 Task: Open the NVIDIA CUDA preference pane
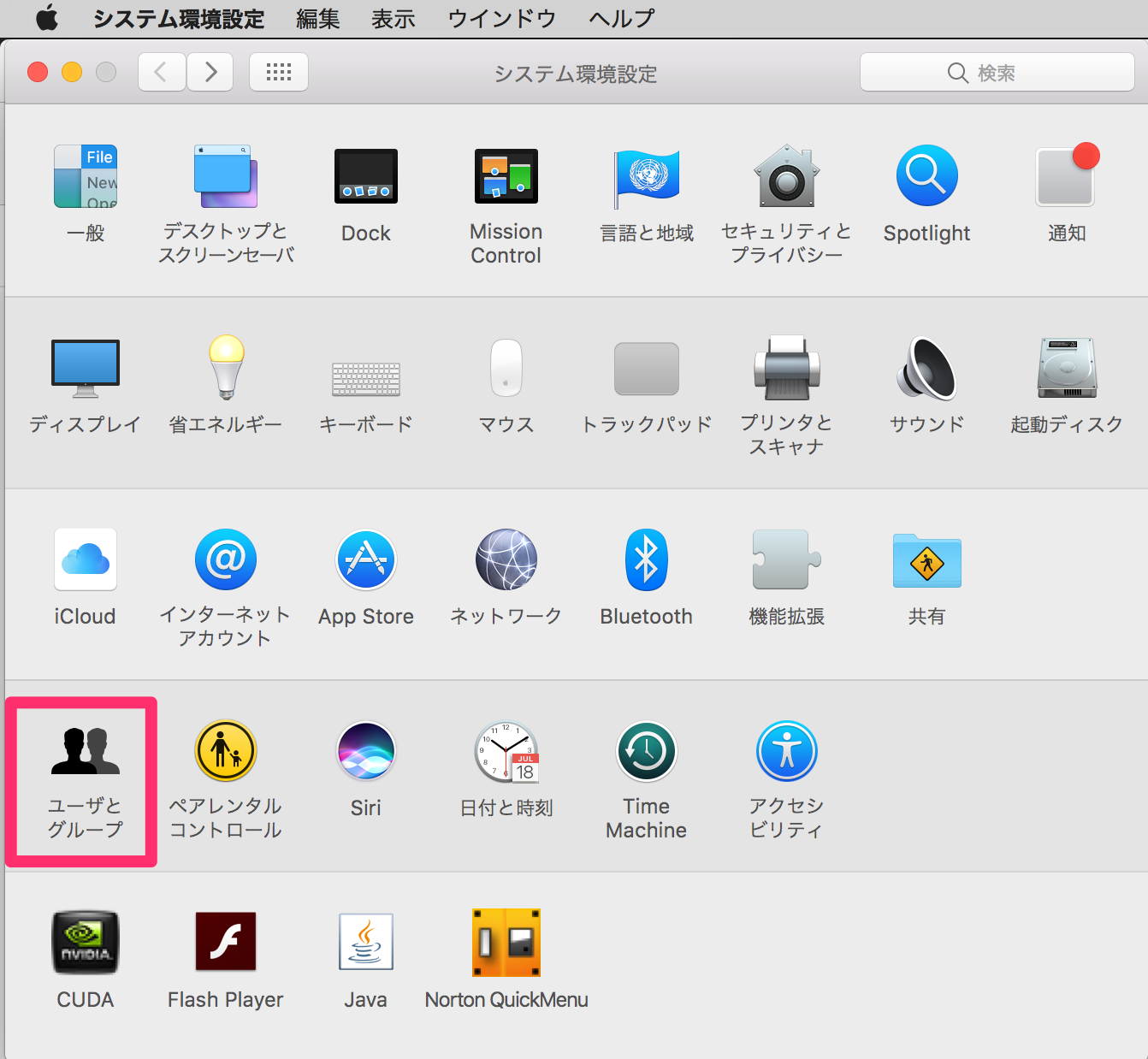point(86,943)
